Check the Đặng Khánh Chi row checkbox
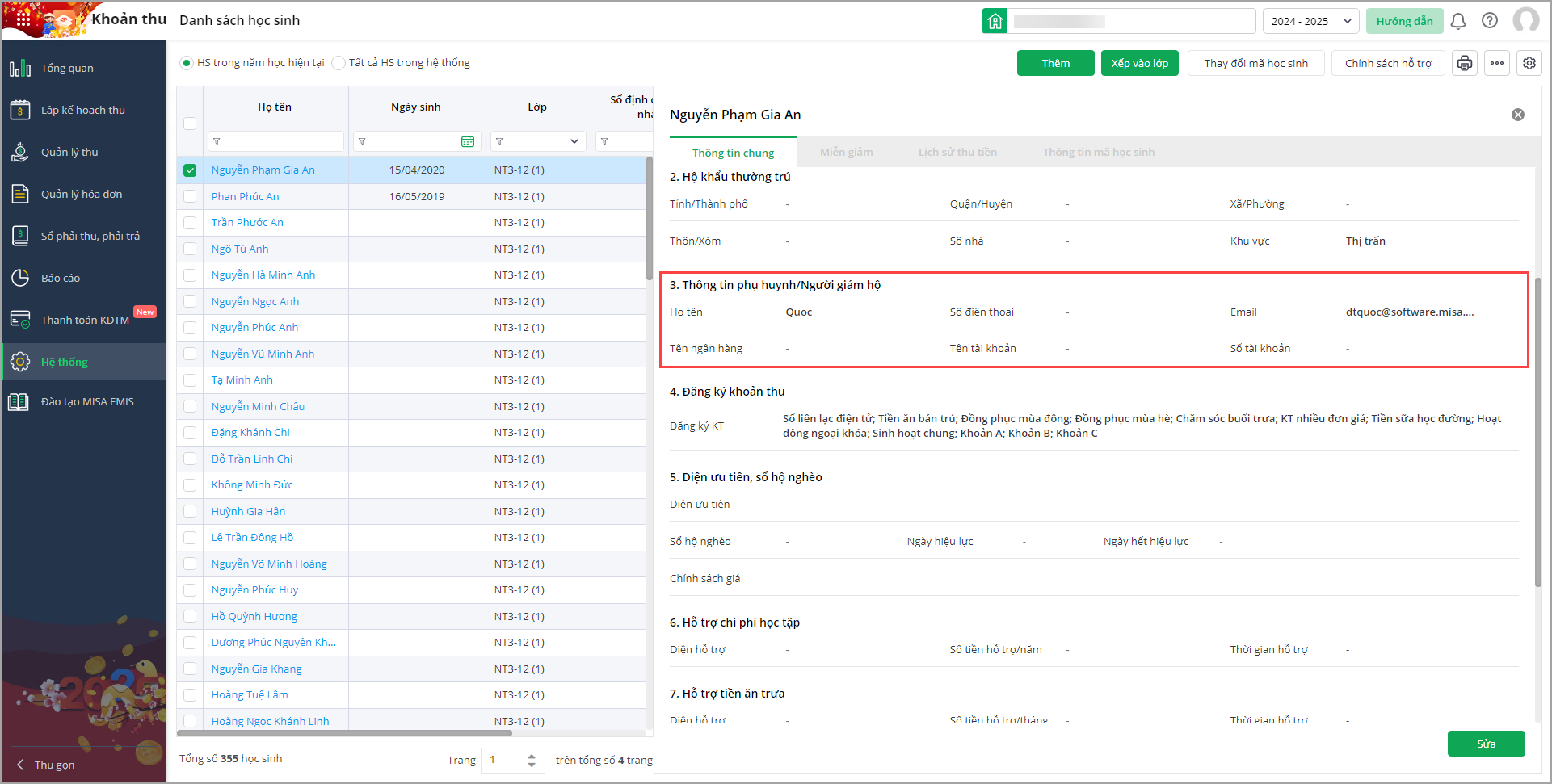The width and height of the screenshot is (1552, 784). click(x=190, y=433)
